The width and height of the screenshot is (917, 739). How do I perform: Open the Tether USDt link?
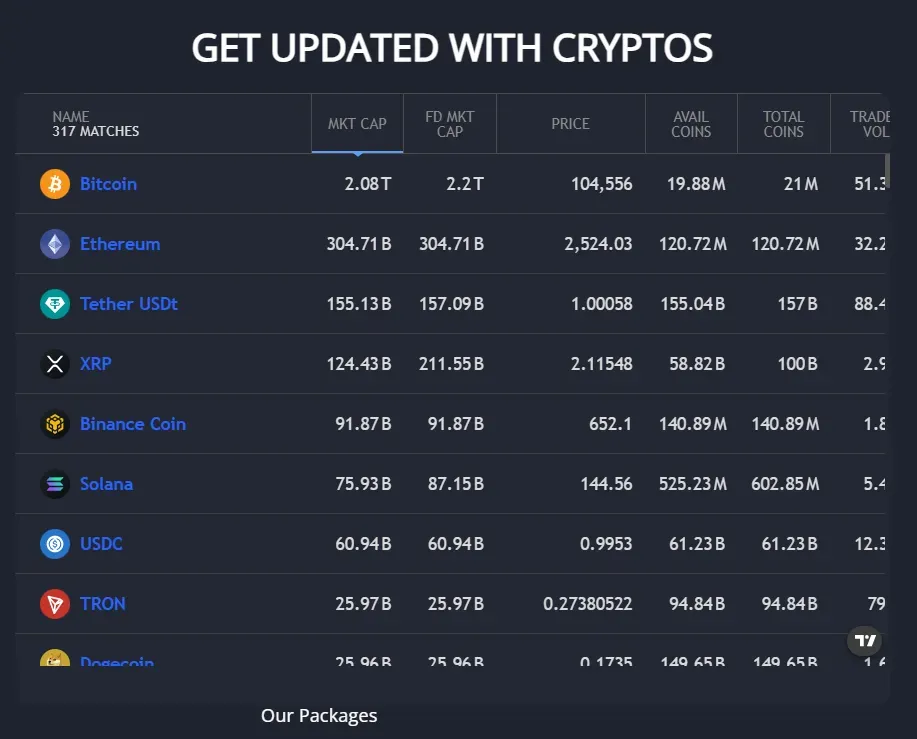coord(129,304)
